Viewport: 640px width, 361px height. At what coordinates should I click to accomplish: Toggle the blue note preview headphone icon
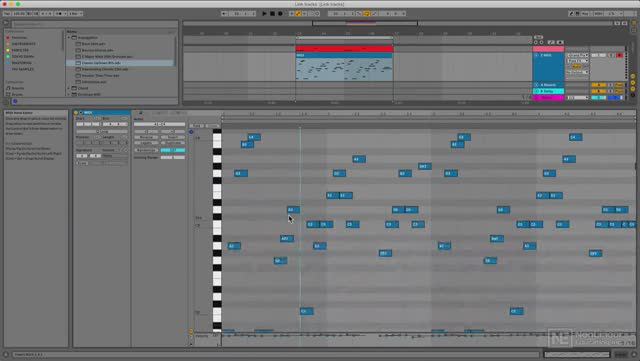tap(191, 132)
